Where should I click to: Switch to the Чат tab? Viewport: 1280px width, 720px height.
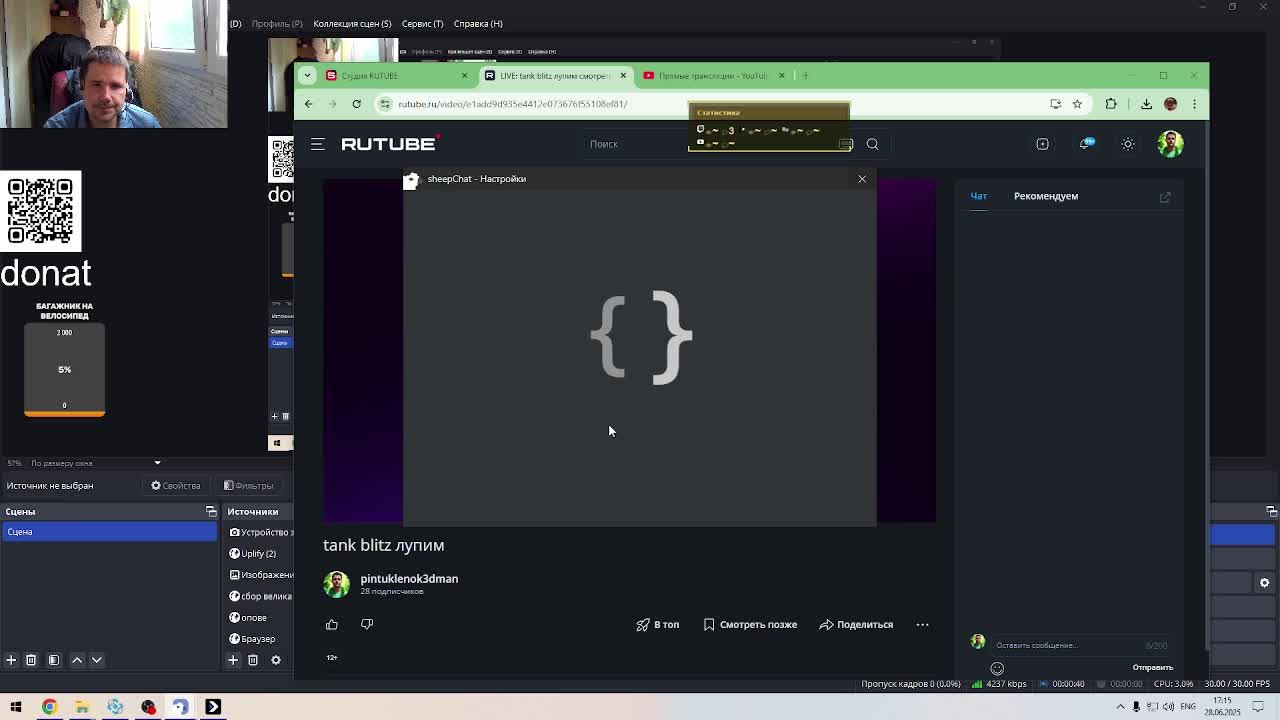[x=979, y=196]
